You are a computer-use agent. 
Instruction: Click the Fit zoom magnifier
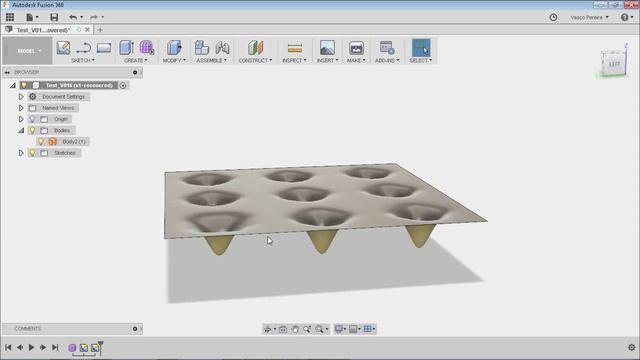tap(319, 329)
